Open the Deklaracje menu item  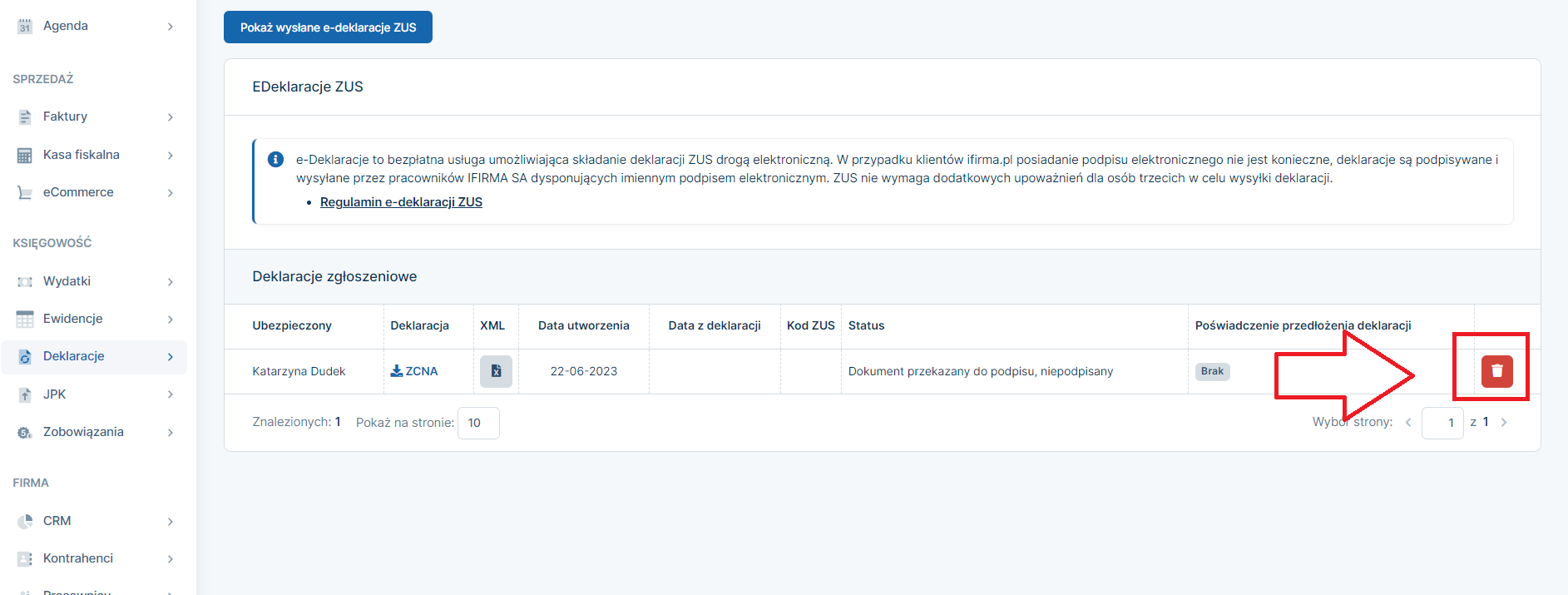pos(74,356)
